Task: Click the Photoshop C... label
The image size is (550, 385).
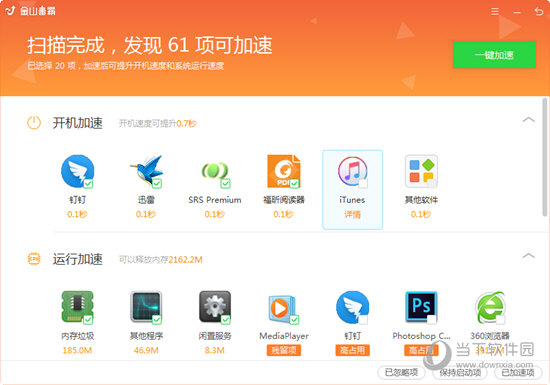Action: (x=421, y=336)
